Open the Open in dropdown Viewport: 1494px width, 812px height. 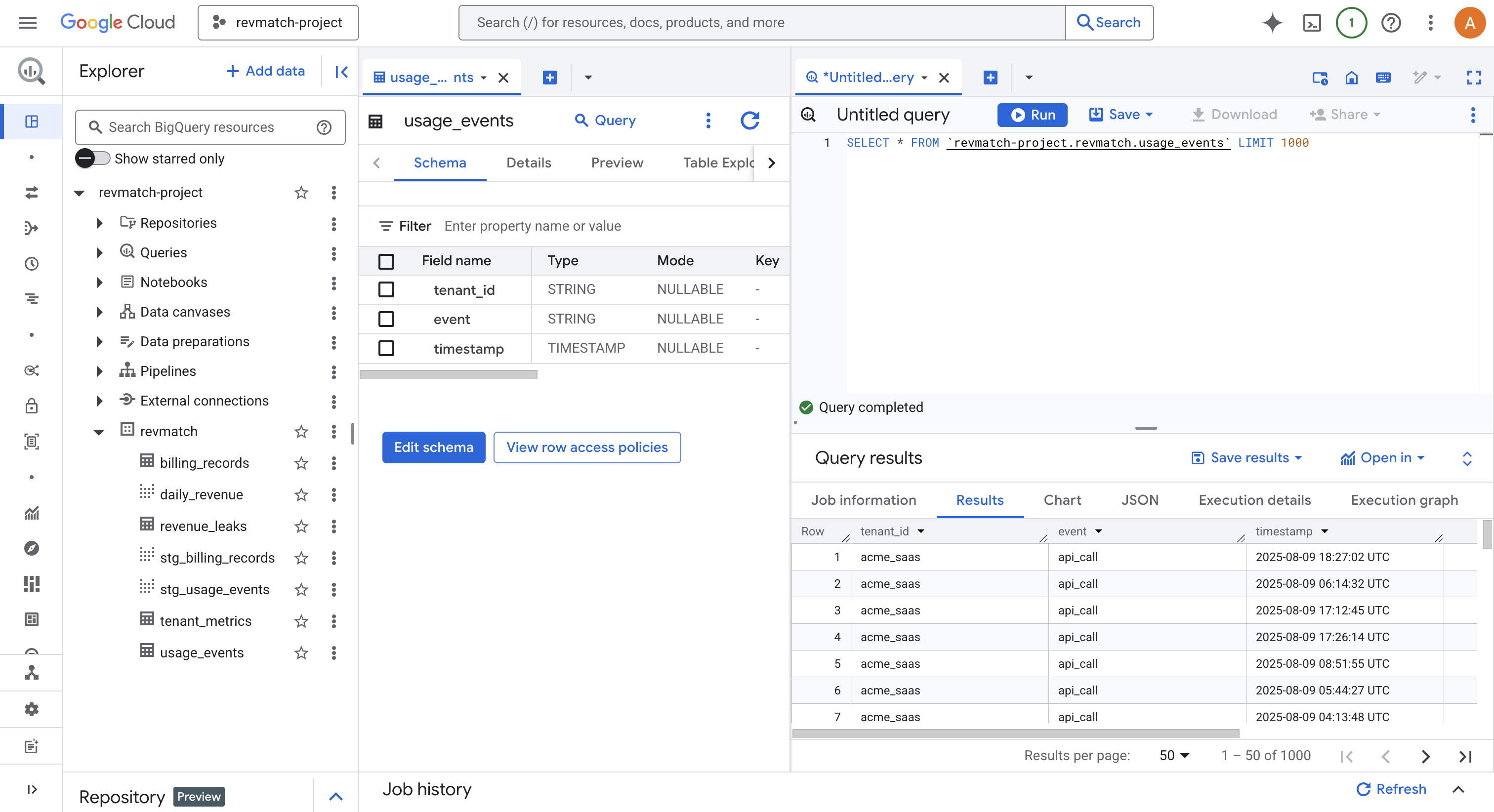tap(1383, 458)
